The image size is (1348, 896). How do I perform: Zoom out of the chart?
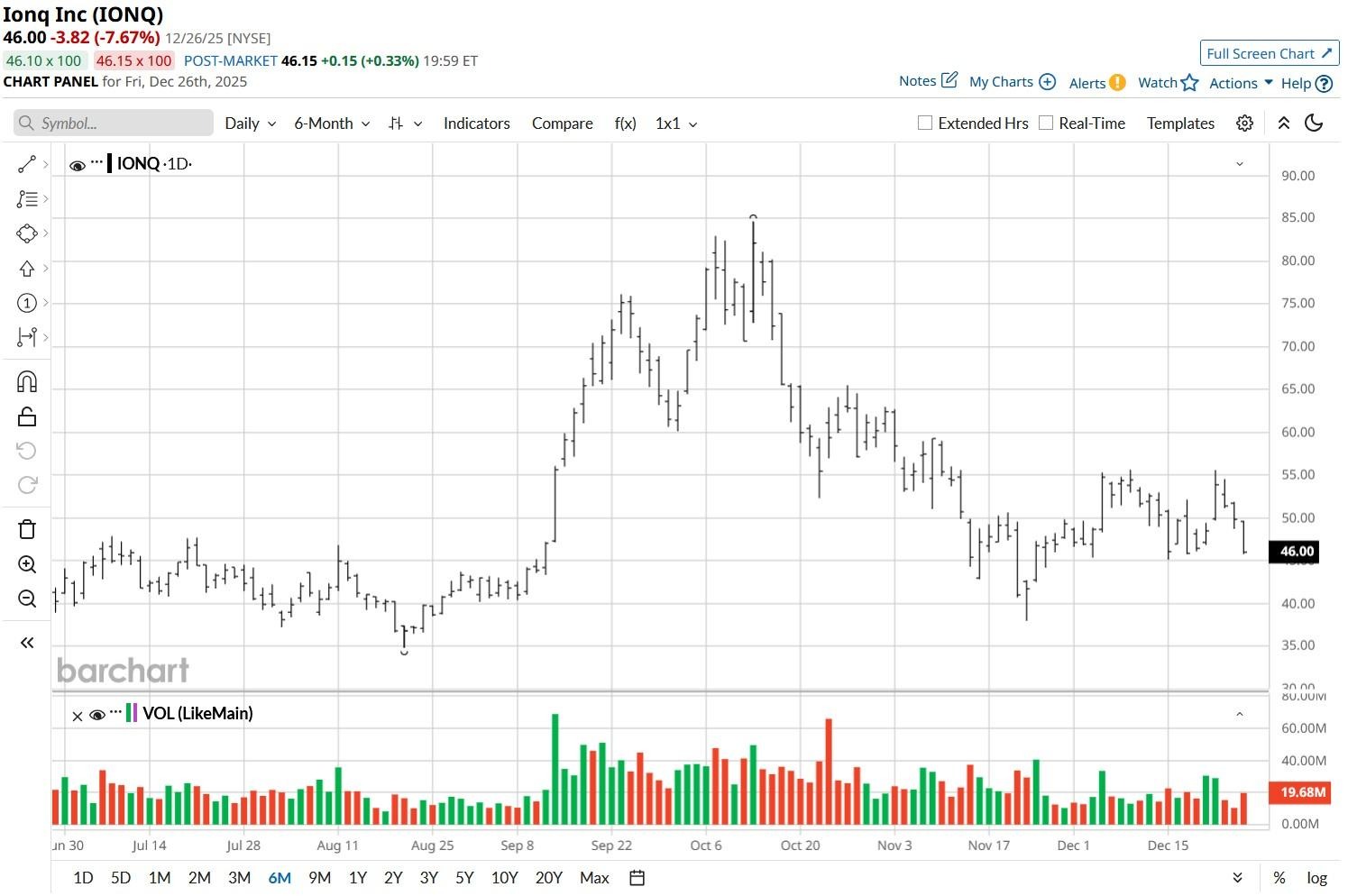27,599
